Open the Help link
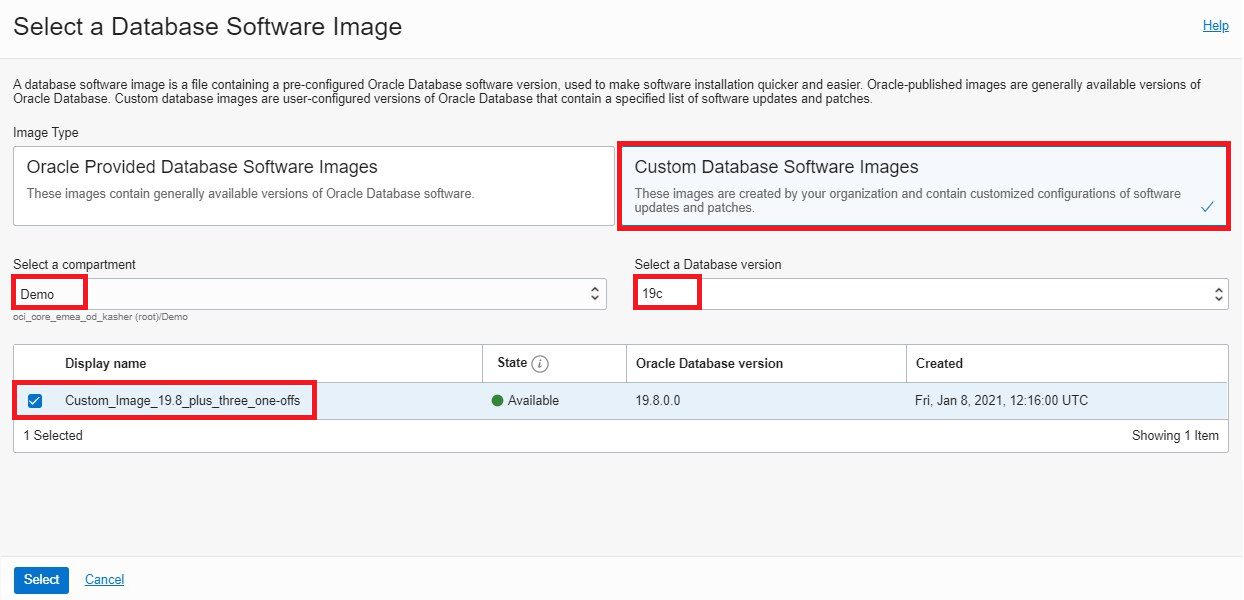Screen dimensions: 1244x600 click(x=1216, y=25)
